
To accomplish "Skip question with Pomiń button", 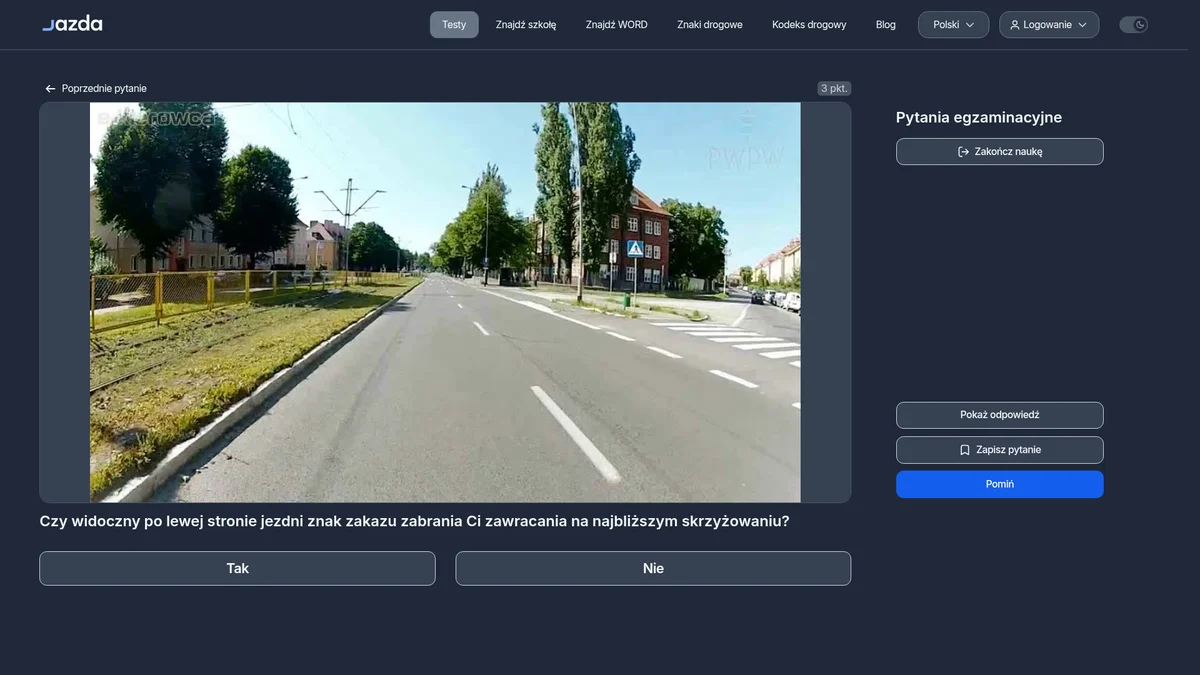I will [x=1000, y=484].
